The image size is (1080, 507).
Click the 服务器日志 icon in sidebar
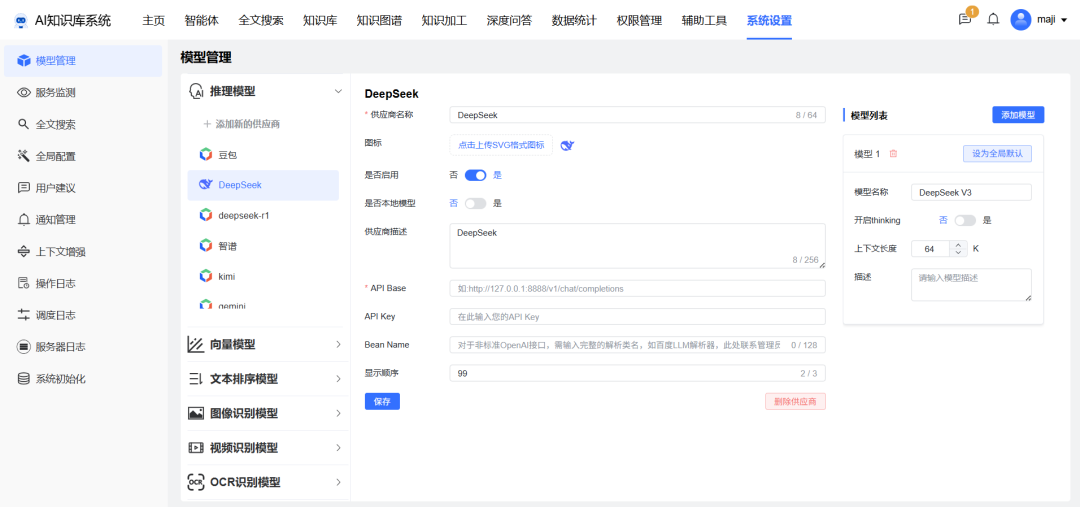click(x=24, y=346)
